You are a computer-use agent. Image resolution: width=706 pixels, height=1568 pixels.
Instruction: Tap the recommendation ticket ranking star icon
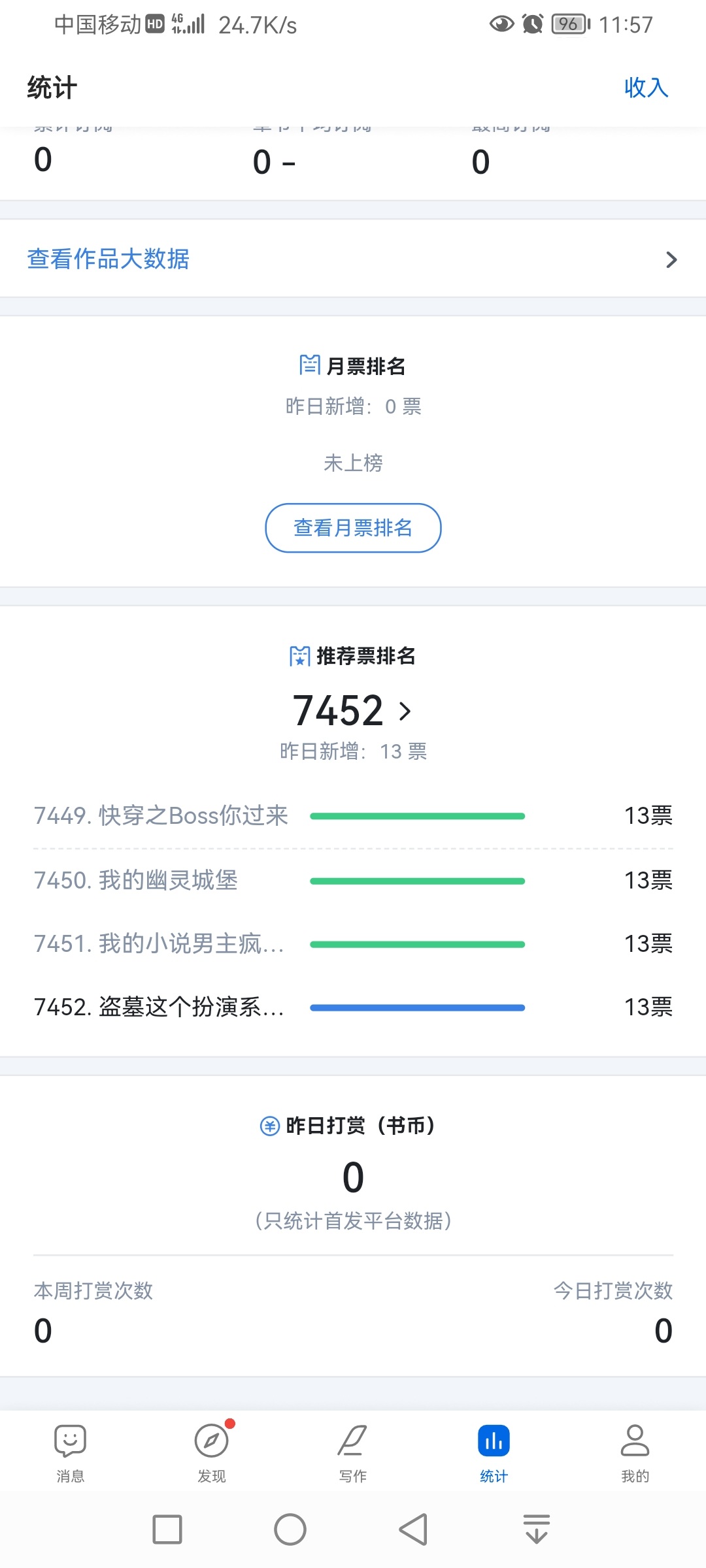[300, 655]
